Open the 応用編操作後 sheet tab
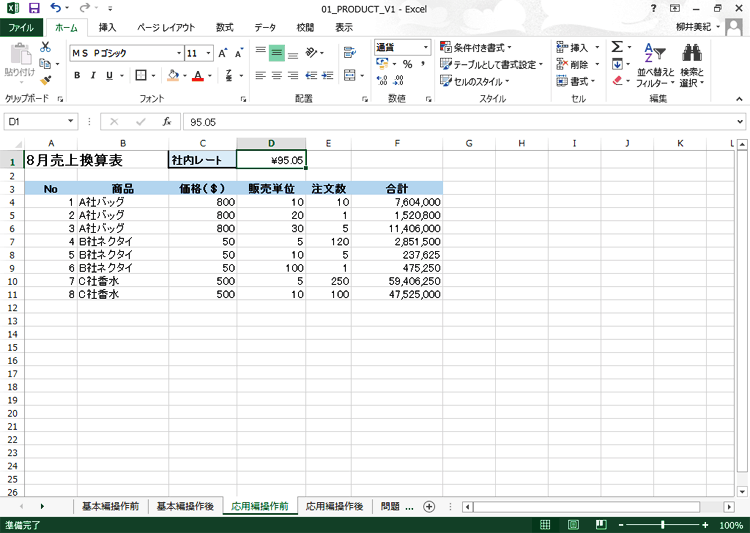Image resolution: width=750 pixels, height=533 pixels. click(x=334, y=506)
